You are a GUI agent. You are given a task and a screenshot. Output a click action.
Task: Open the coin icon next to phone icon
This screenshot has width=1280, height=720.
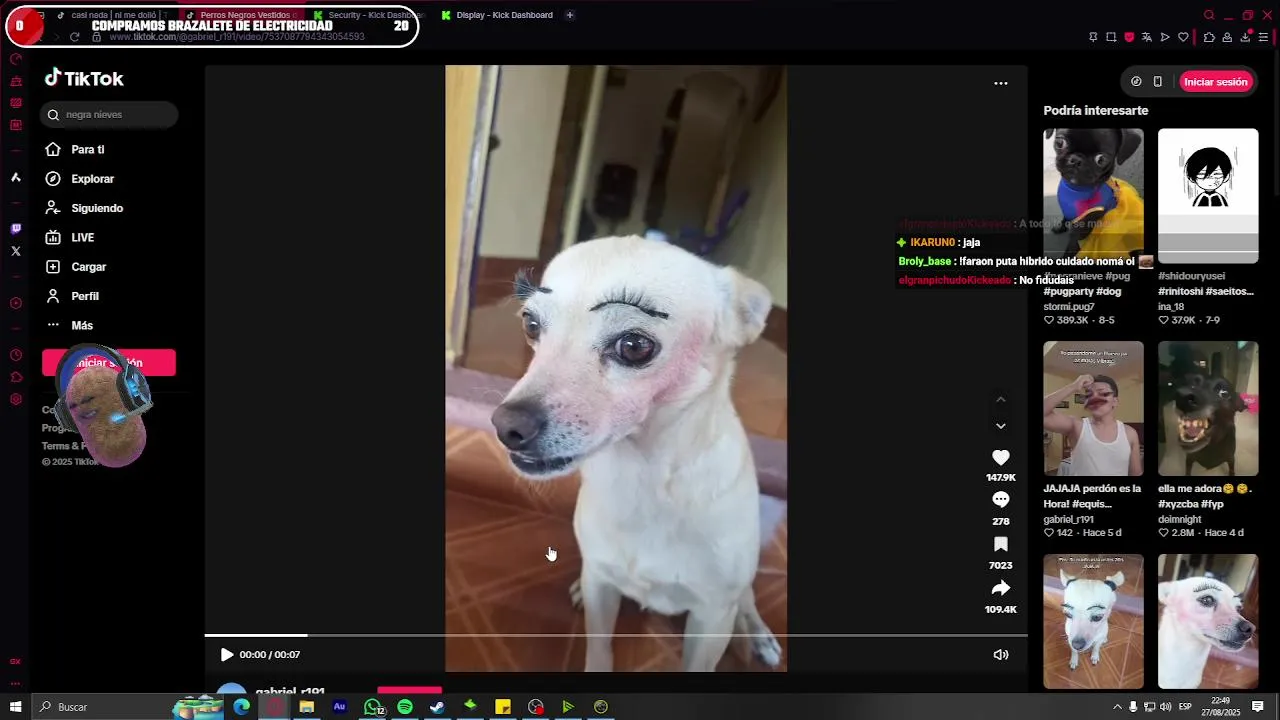click(1136, 82)
